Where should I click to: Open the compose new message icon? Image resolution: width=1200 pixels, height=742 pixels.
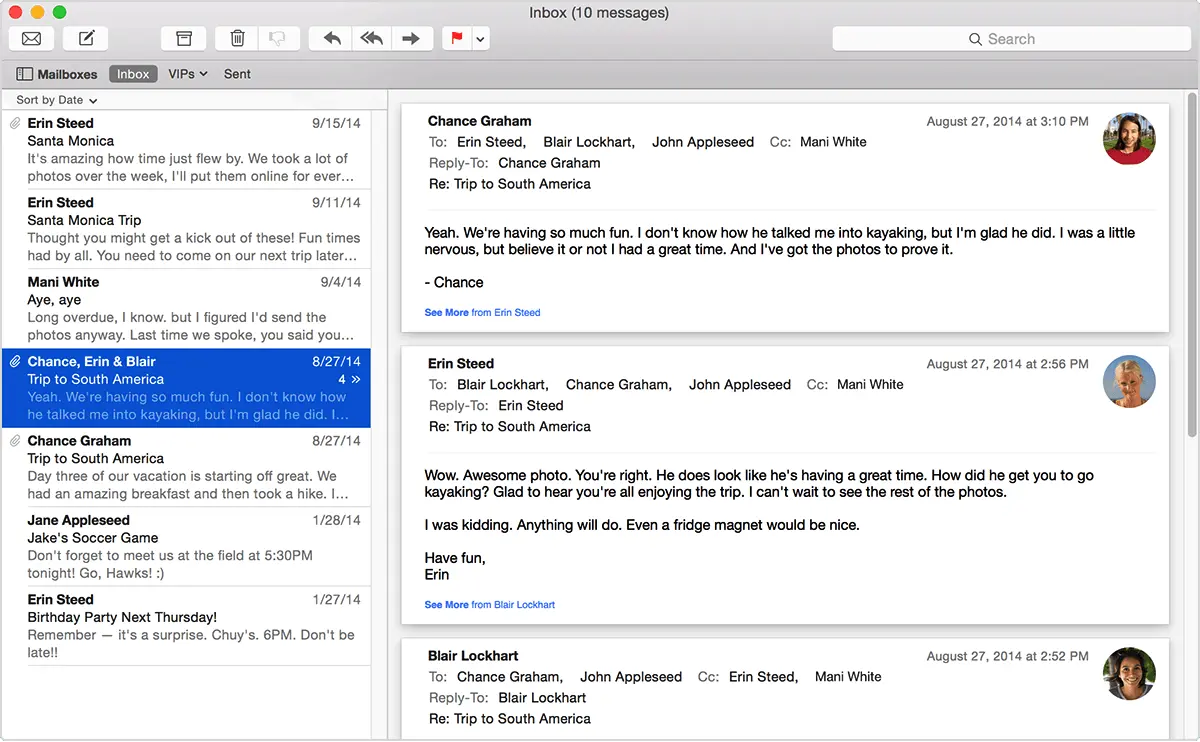pos(85,38)
